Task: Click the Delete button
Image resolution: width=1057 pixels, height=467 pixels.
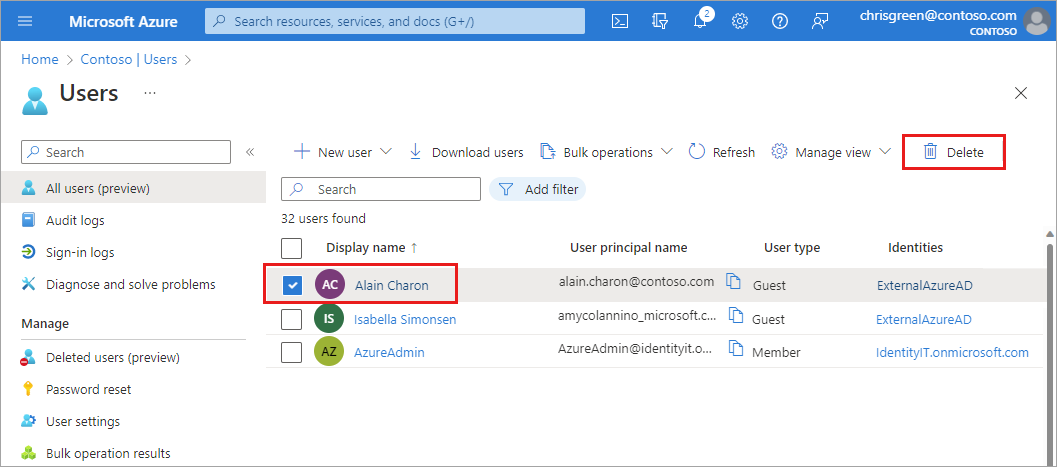Action: point(953,153)
